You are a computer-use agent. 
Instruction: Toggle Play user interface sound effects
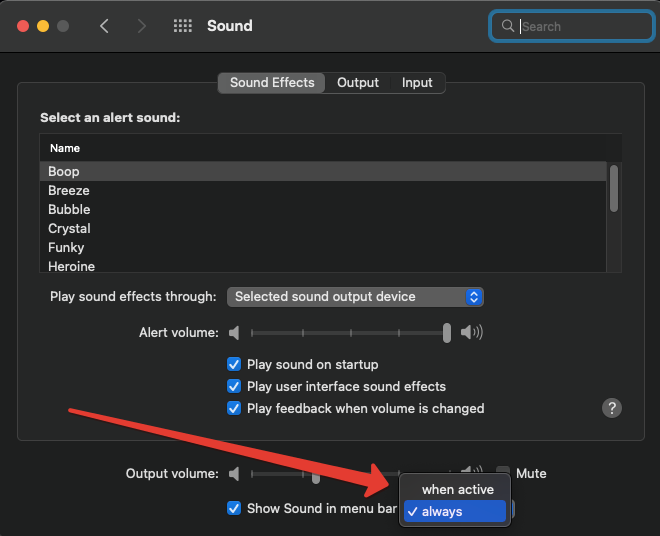(234, 386)
